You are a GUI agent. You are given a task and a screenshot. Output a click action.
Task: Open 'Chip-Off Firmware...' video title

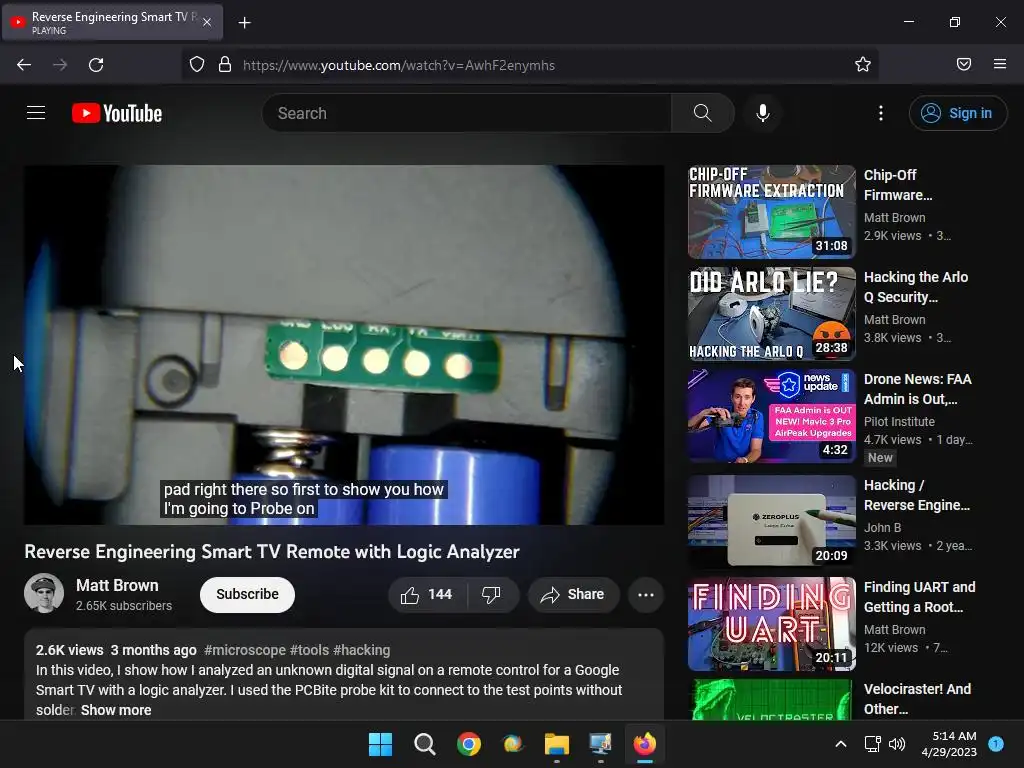[898, 185]
